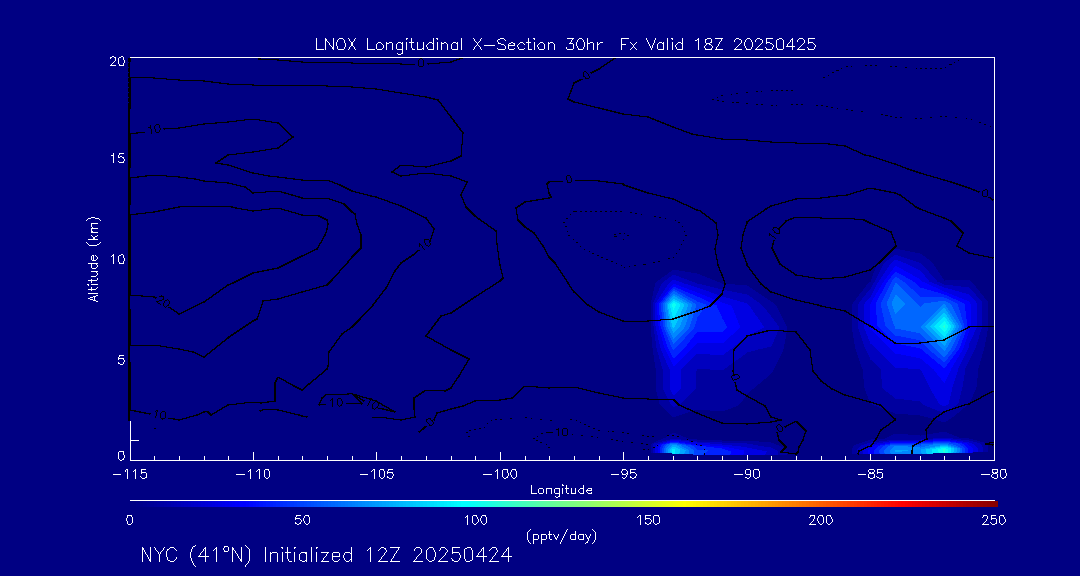Click the "(pptv/day)" units label

click(561, 535)
